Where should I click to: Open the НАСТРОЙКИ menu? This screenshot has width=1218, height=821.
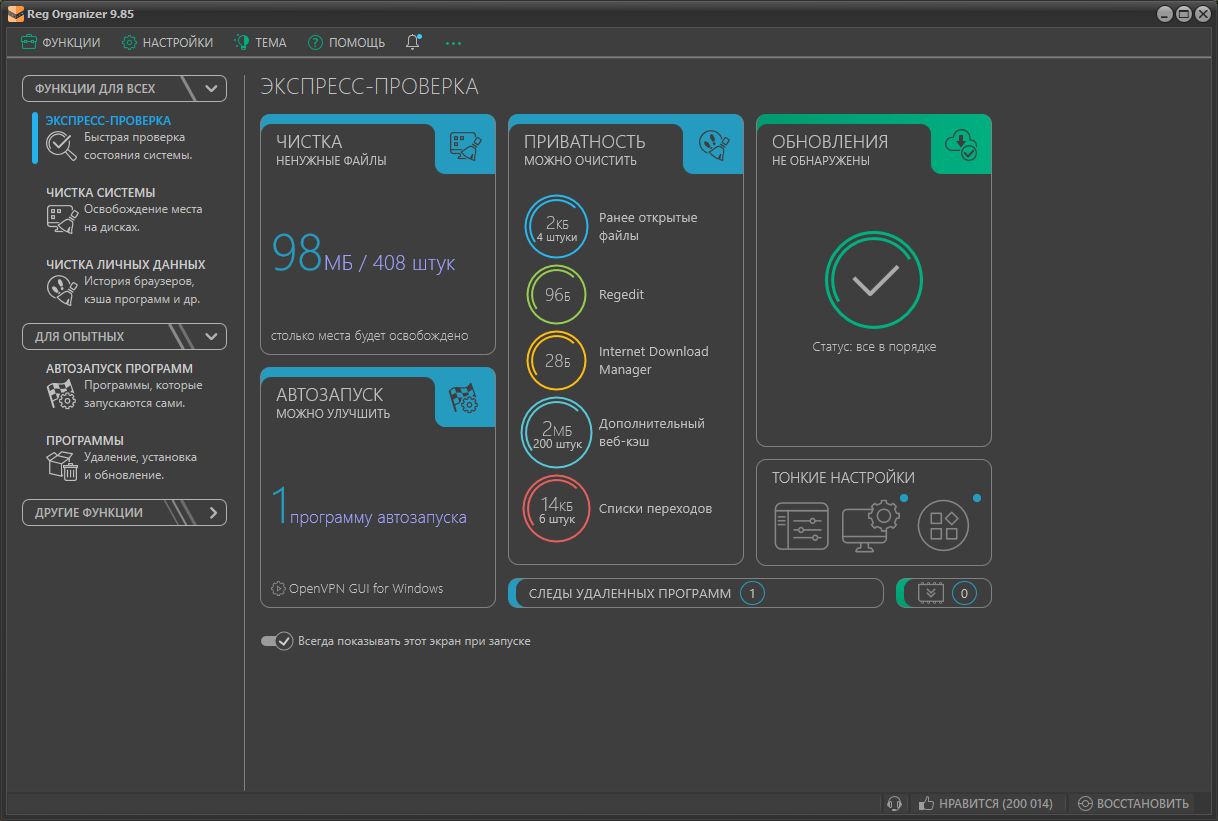click(x=167, y=43)
